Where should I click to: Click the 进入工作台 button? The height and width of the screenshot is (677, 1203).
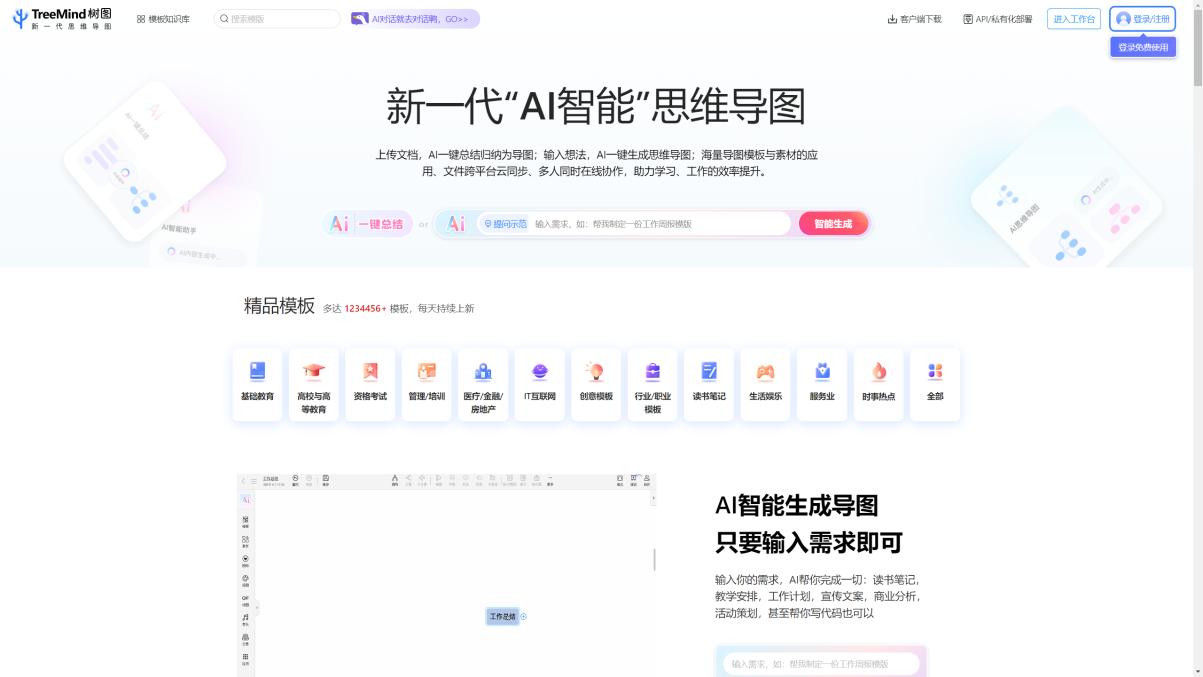[x=1074, y=19]
